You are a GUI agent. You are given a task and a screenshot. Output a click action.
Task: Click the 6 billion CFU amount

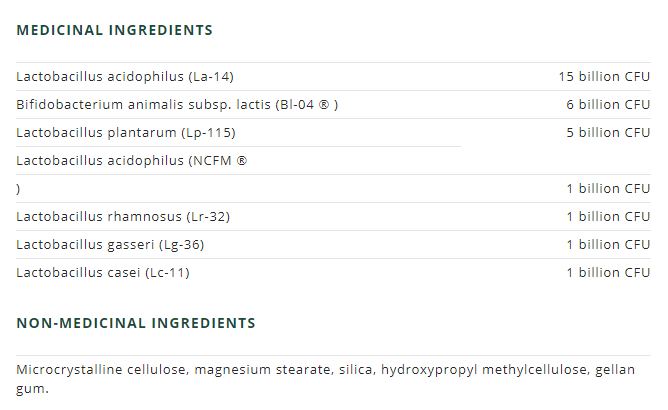608,104
